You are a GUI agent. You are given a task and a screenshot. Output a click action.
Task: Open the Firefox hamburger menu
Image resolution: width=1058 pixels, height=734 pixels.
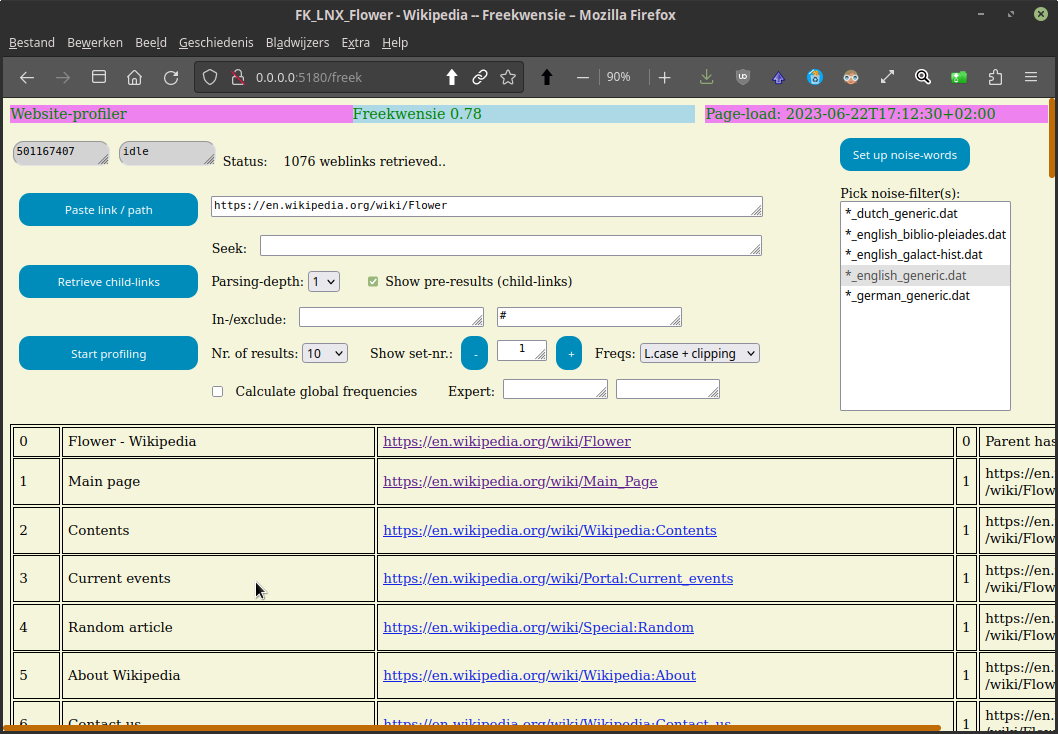1031,78
